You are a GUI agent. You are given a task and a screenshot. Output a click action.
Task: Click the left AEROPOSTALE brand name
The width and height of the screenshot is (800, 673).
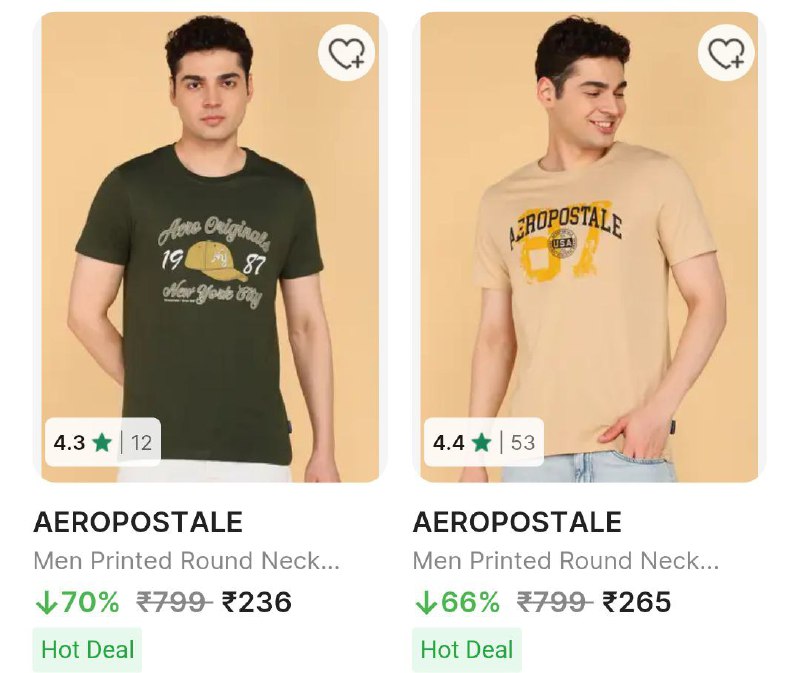138,522
